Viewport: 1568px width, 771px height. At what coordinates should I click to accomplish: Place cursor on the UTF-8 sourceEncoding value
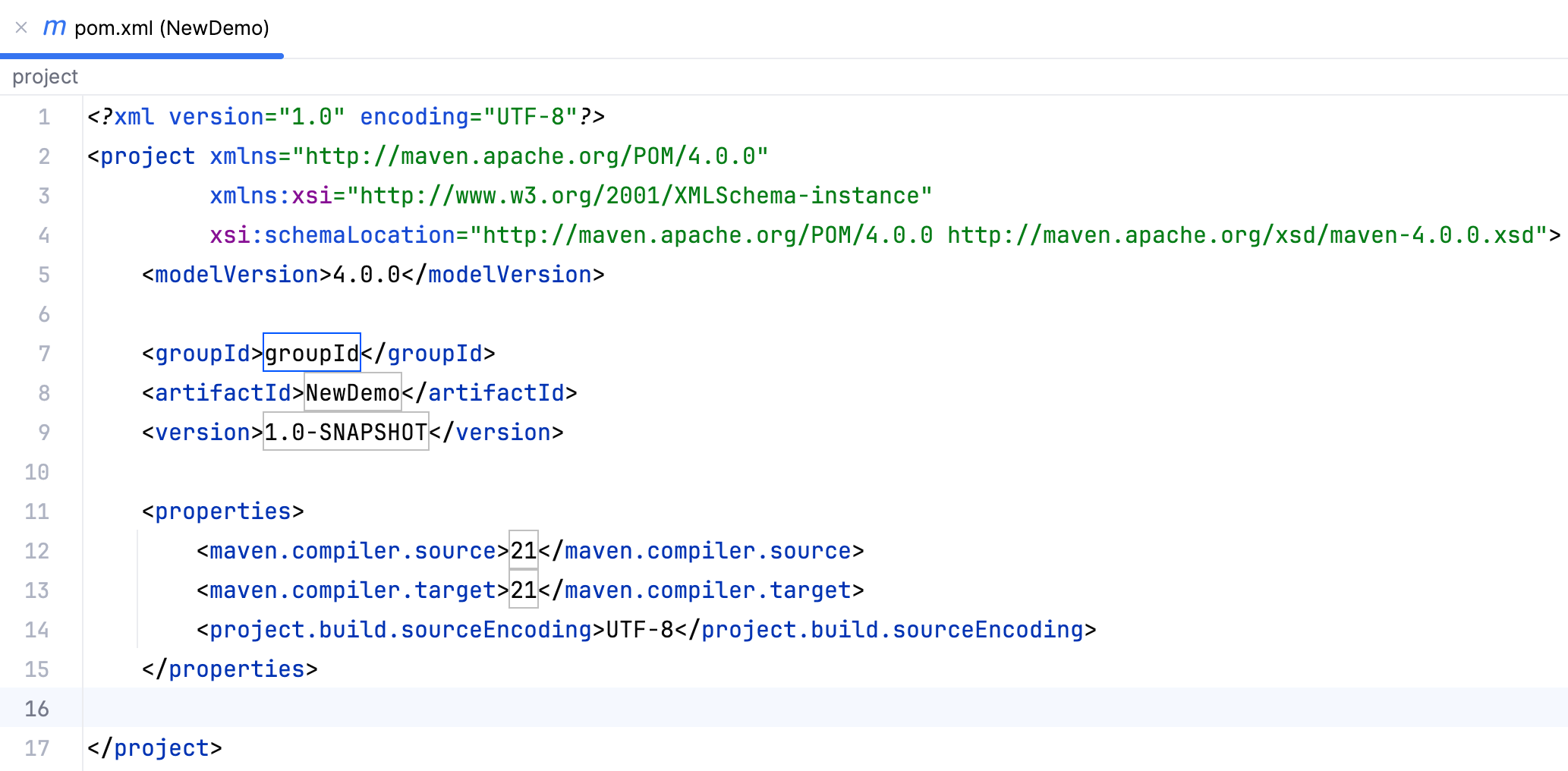pyautogui.click(x=639, y=629)
